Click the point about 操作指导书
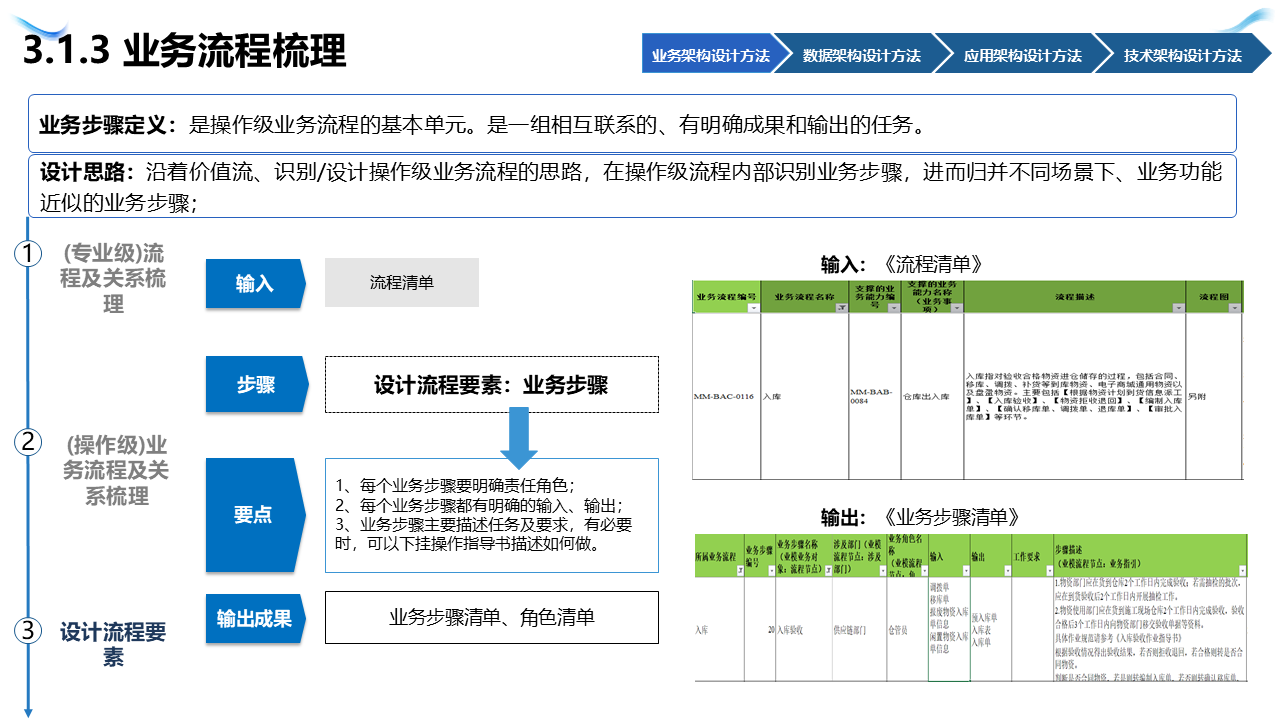The height and width of the screenshot is (720, 1280). (x=484, y=534)
